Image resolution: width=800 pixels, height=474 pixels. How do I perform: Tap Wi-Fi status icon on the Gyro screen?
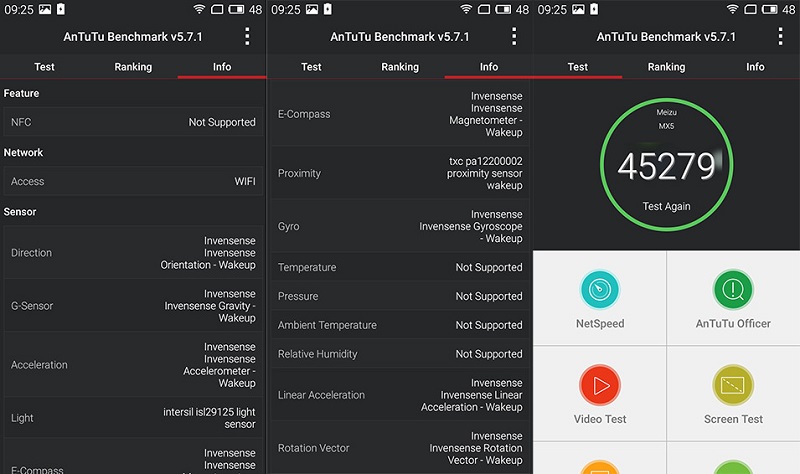pos(466,9)
